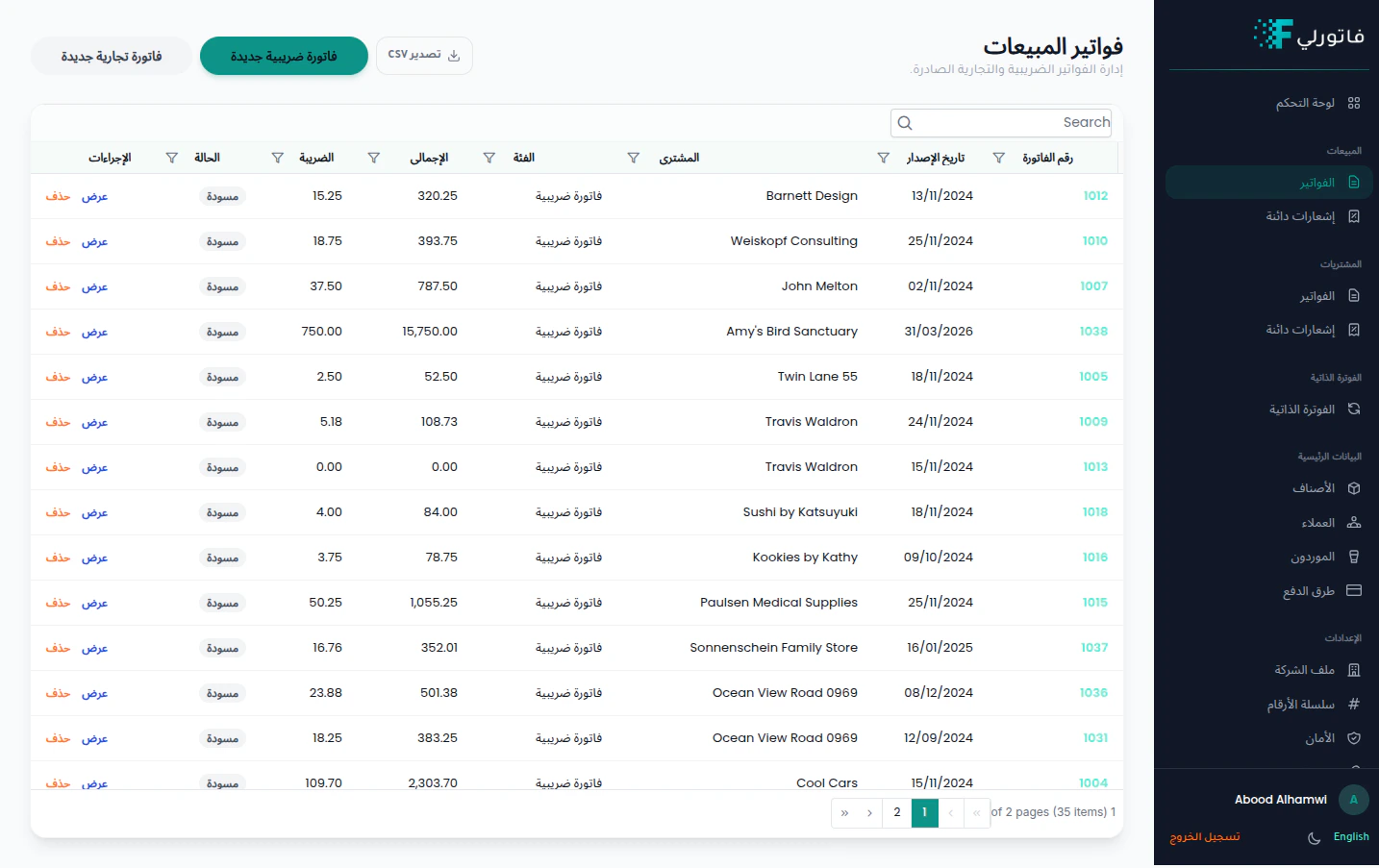Create a new tax invoice (فاتورة ضريبية جديدة)
This screenshot has height=868, width=1379.
coord(284,56)
